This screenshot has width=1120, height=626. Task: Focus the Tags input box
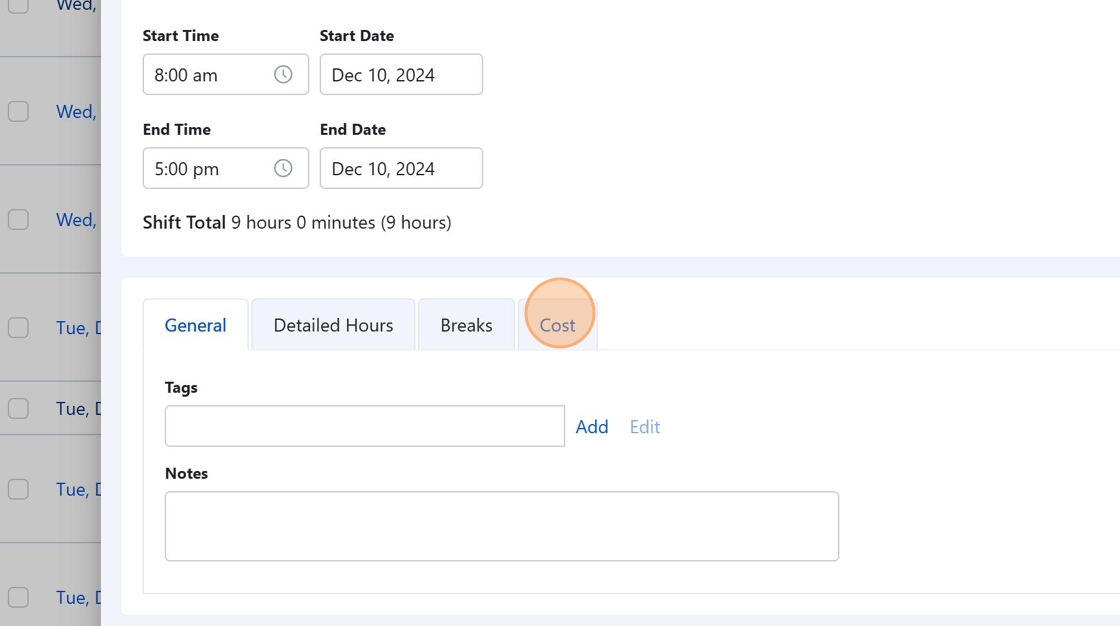pos(364,426)
